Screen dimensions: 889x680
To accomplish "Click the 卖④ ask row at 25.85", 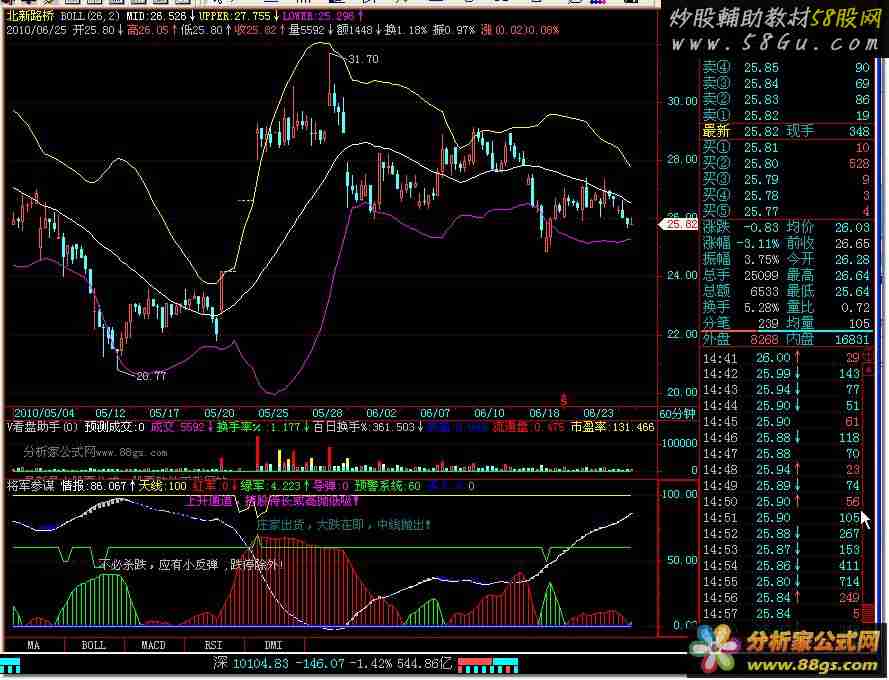I will tap(786, 67).
